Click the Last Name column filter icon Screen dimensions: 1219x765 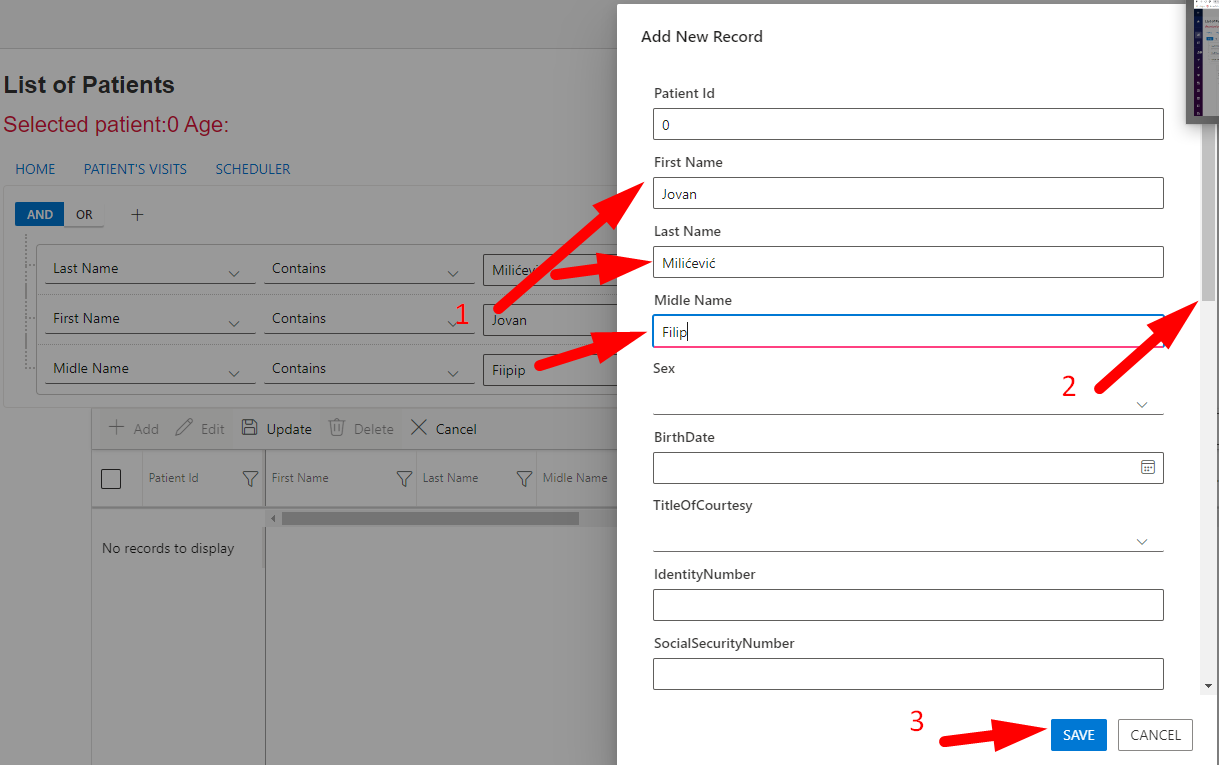(x=523, y=479)
